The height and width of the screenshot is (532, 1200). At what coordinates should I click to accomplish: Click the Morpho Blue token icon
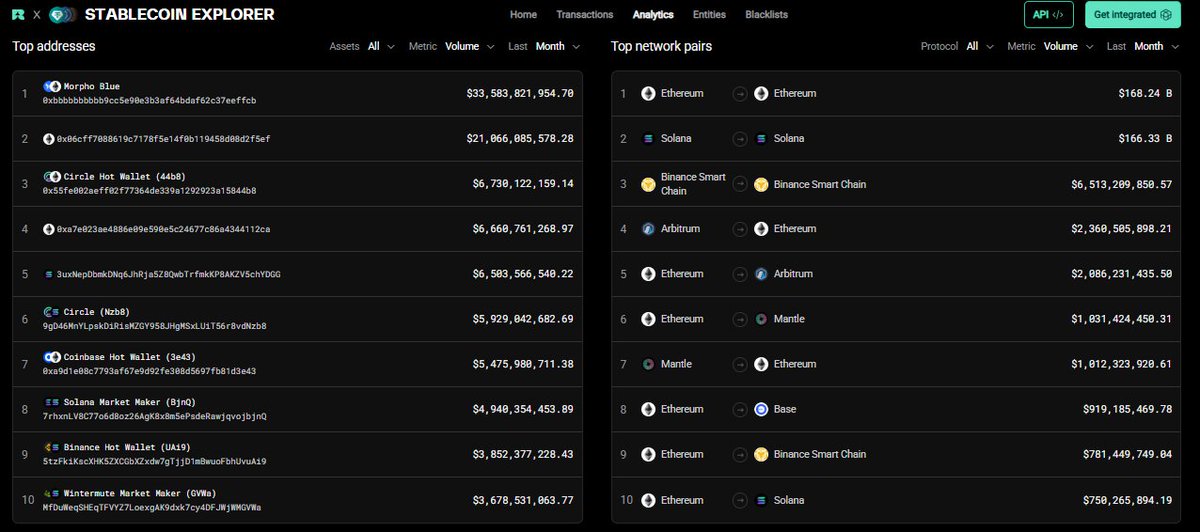point(52,87)
